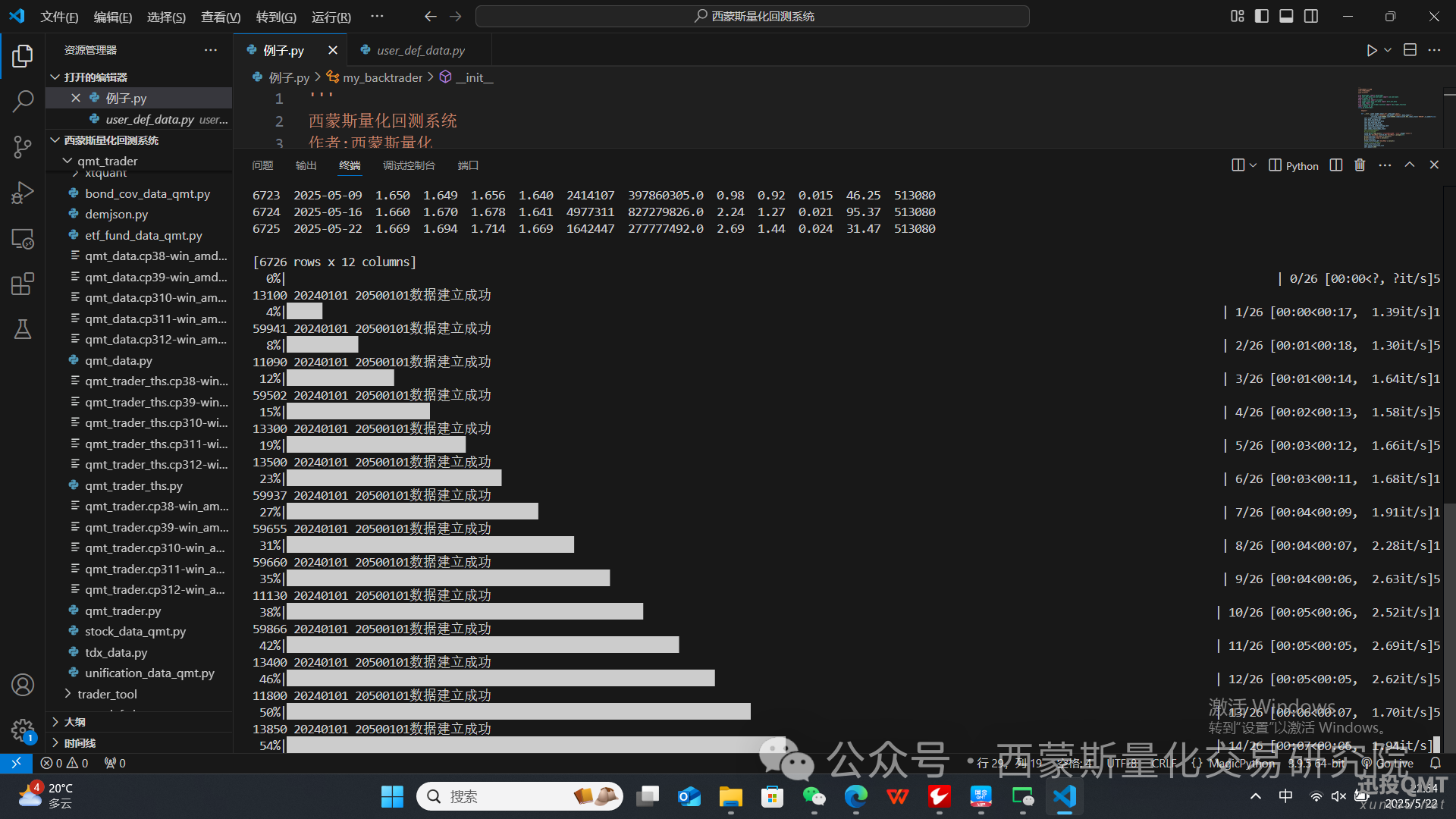The height and width of the screenshot is (819, 1456).
Task: Open more editor actions ellipsis
Action: (1434, 50)
